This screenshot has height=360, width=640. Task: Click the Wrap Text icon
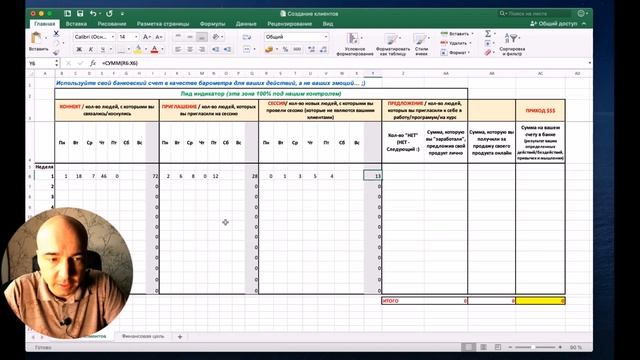(x=246, y=37)
